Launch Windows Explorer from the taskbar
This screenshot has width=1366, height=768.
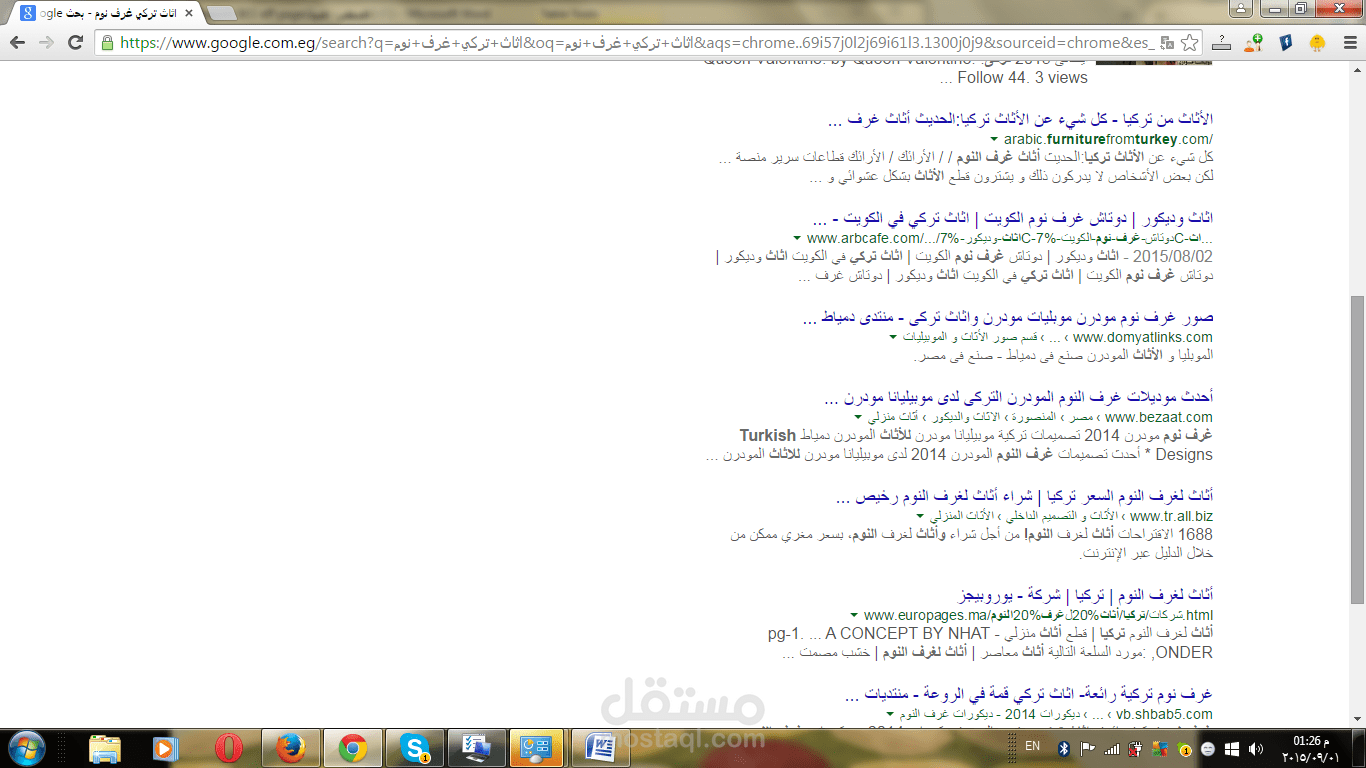click(x=105, y=748)
